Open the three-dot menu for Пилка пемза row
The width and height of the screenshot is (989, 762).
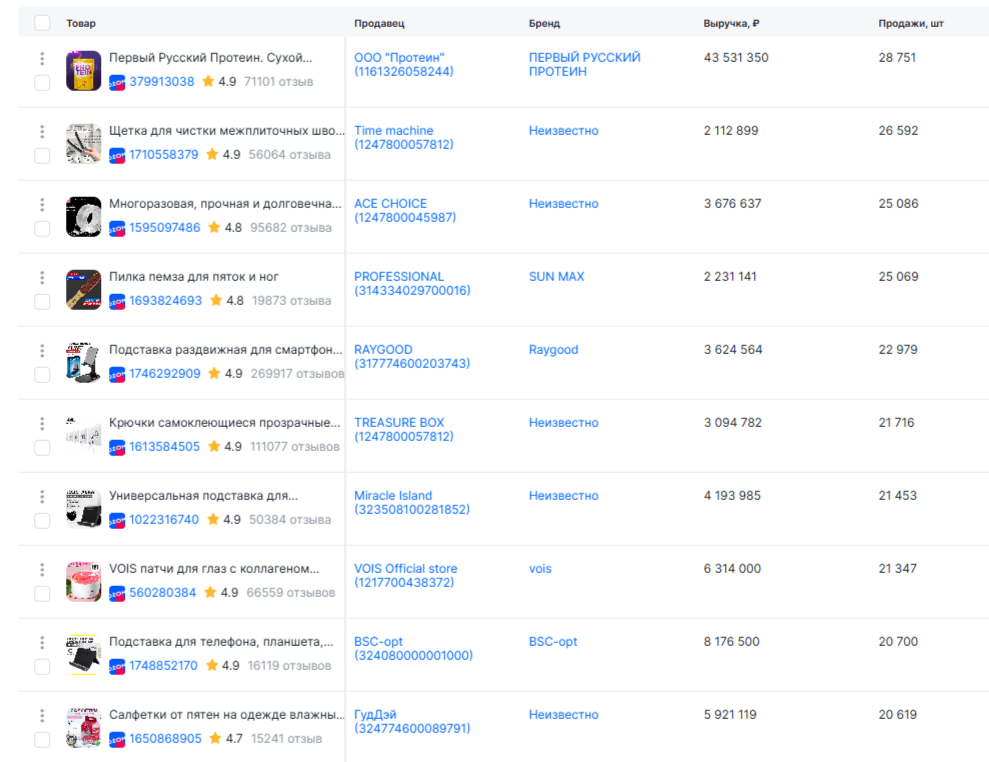(x=42, y=278)
